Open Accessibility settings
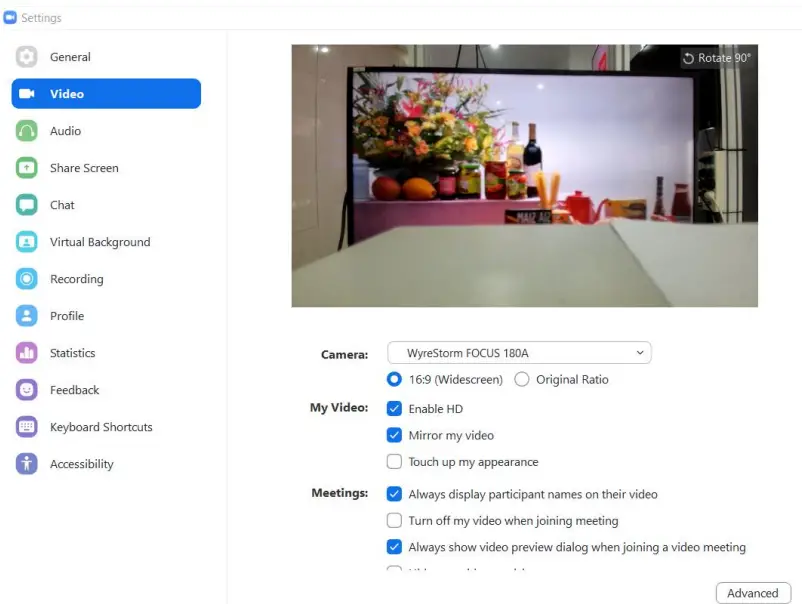 pos(106,464)
